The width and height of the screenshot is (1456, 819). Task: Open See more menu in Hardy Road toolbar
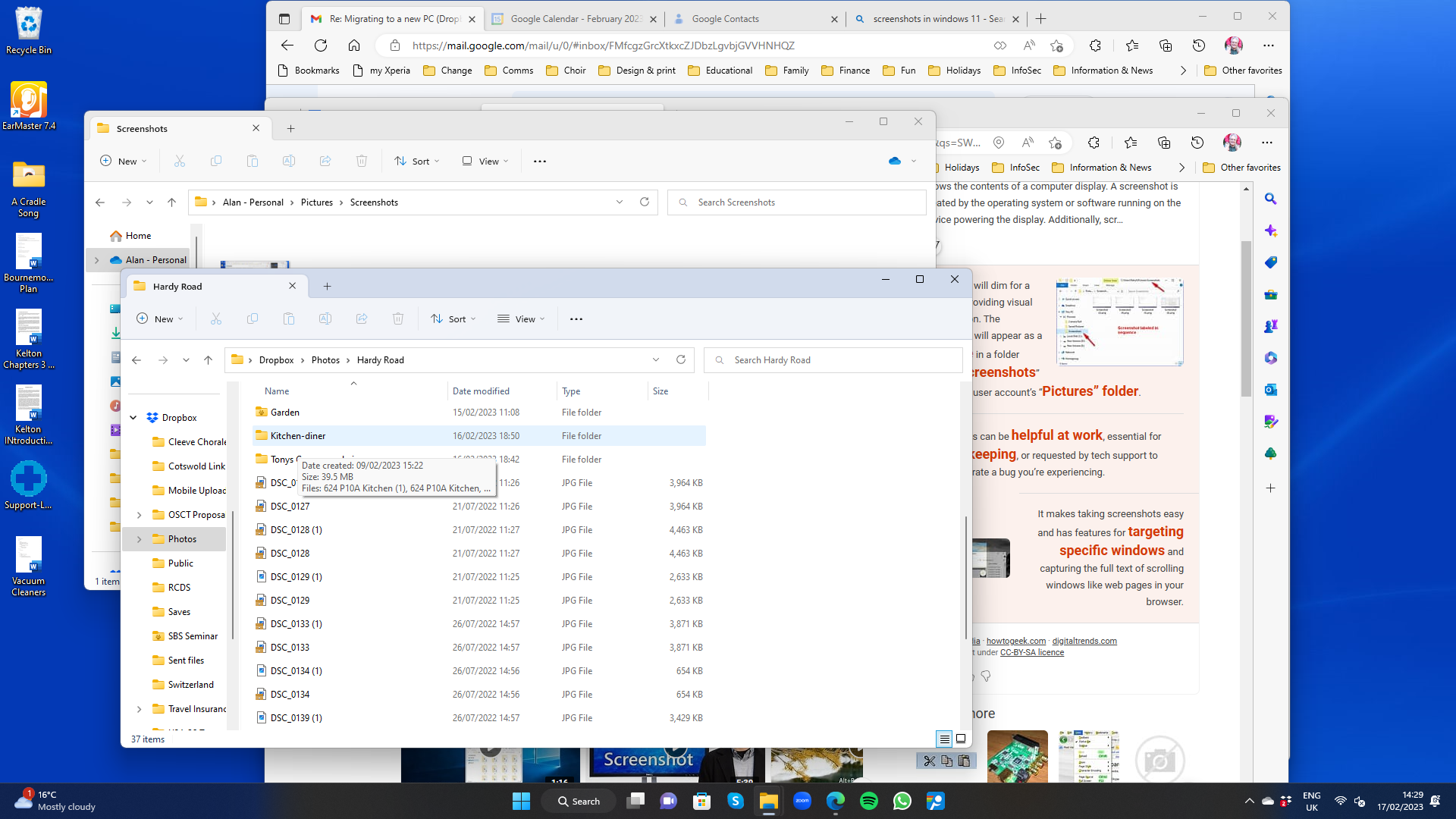tap(576, 319)
